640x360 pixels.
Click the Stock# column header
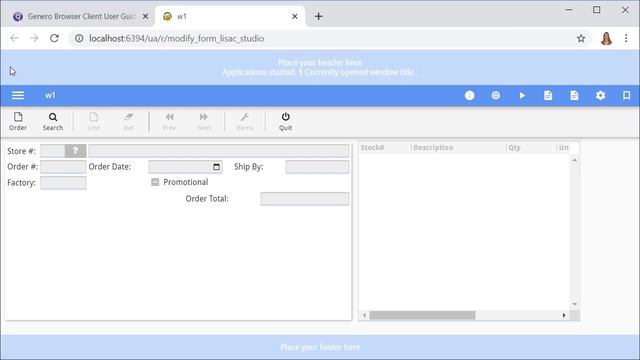click(x=372, y=147)
